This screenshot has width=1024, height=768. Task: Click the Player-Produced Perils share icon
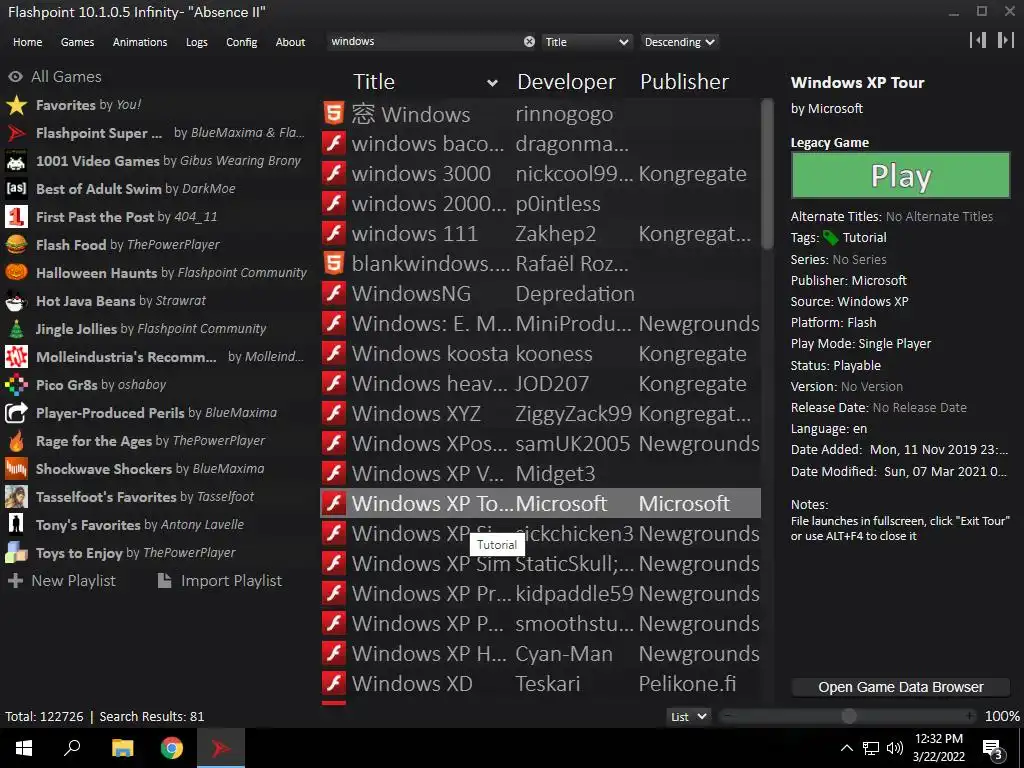tap(16, 413)
